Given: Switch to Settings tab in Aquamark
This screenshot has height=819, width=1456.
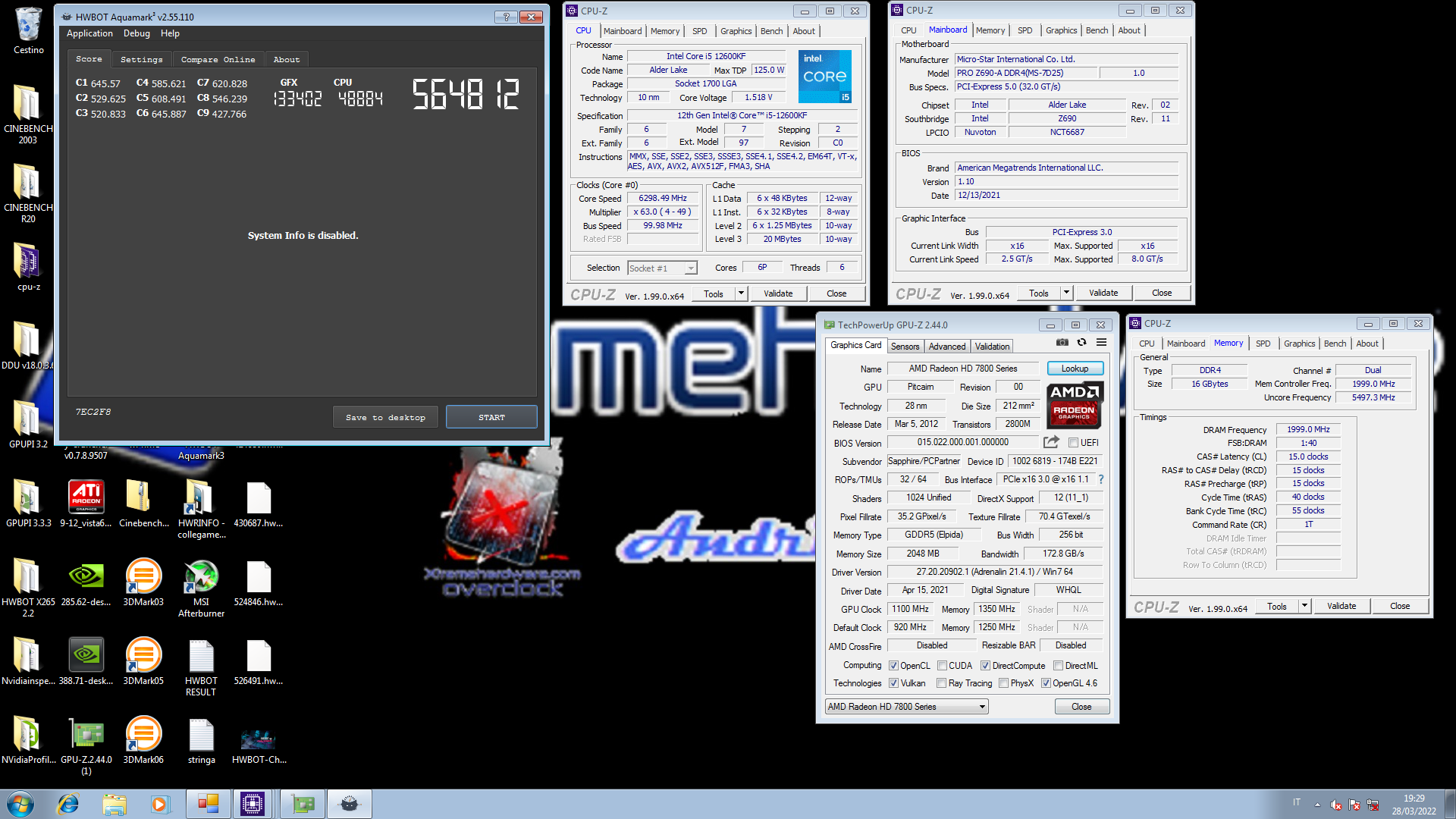Looking at the screenshot, I should point(141,59).
